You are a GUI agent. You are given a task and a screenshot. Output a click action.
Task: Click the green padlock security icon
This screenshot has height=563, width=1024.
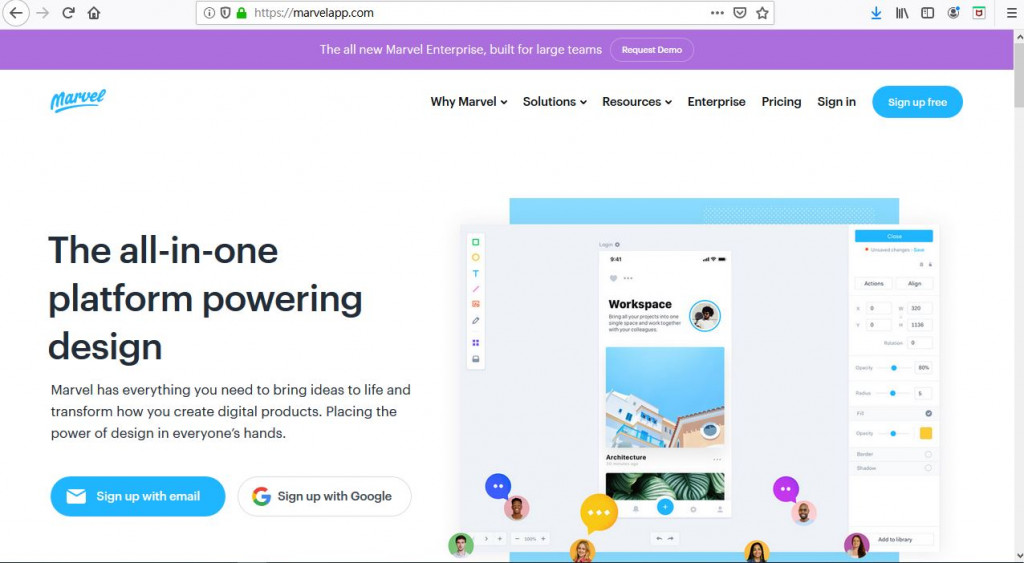click(242, 13)
